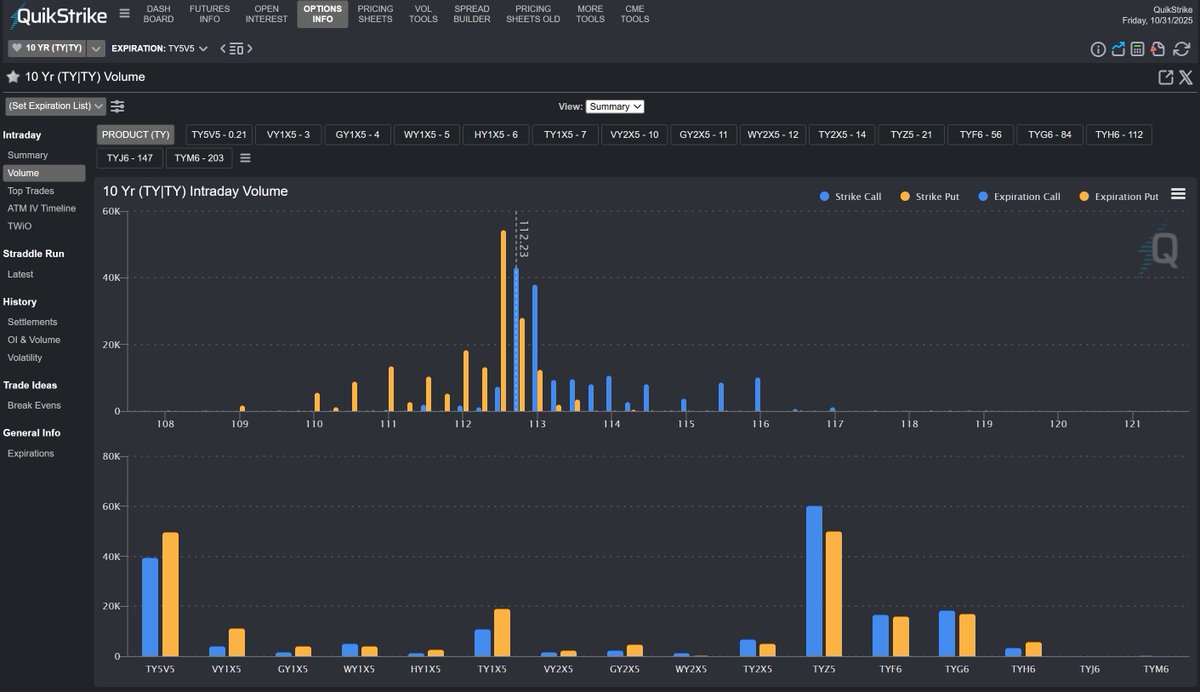The width and height of the screenshot is (1200, 692).
Task: Switch to the OPEN INTEREST menu
Action: [266, 14]
